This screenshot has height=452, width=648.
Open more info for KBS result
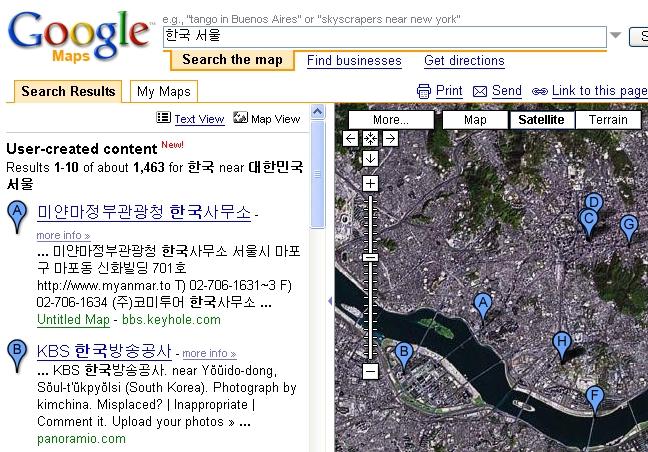click(x=209, y=354)
